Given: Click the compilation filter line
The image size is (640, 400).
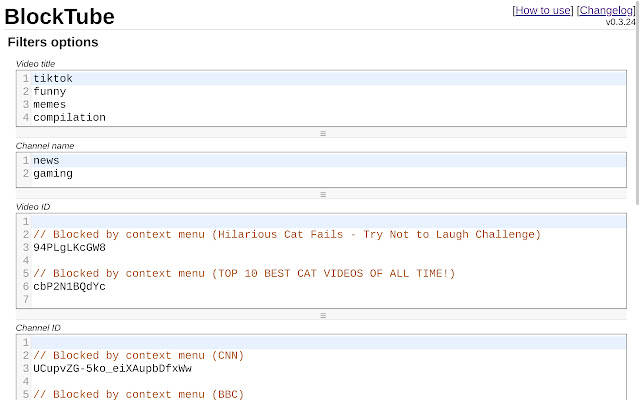Looking at the screenshot, I should coord(69,117).
